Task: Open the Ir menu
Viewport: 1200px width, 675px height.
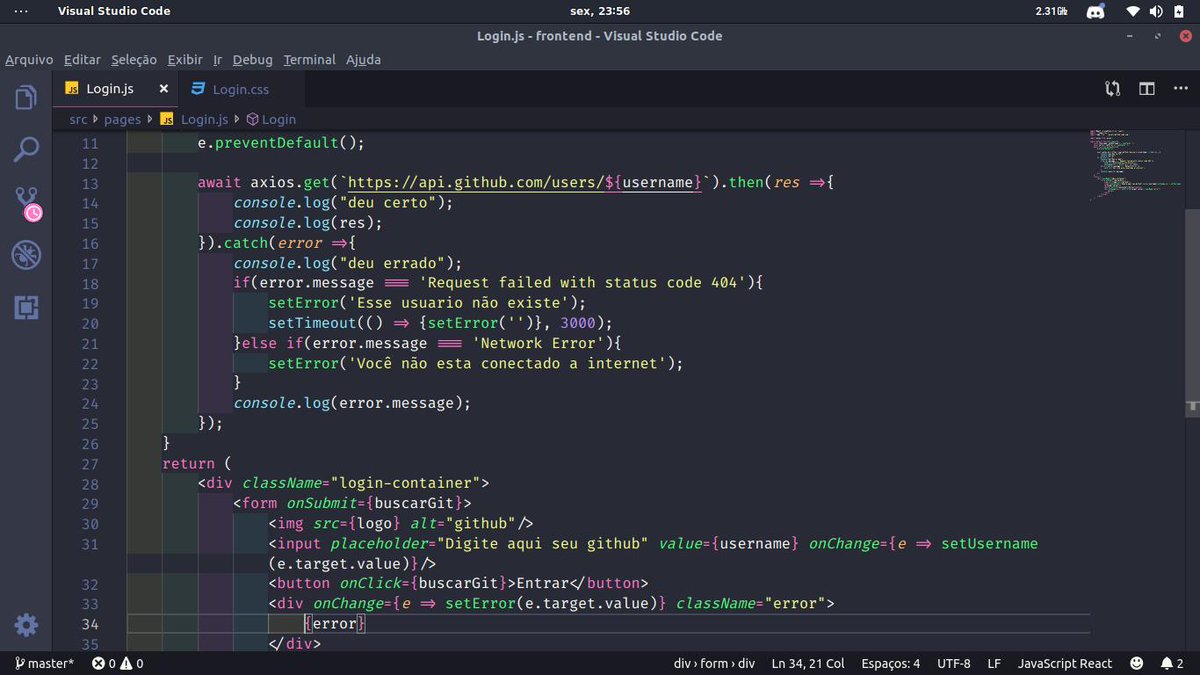Action: click(217, 59)
